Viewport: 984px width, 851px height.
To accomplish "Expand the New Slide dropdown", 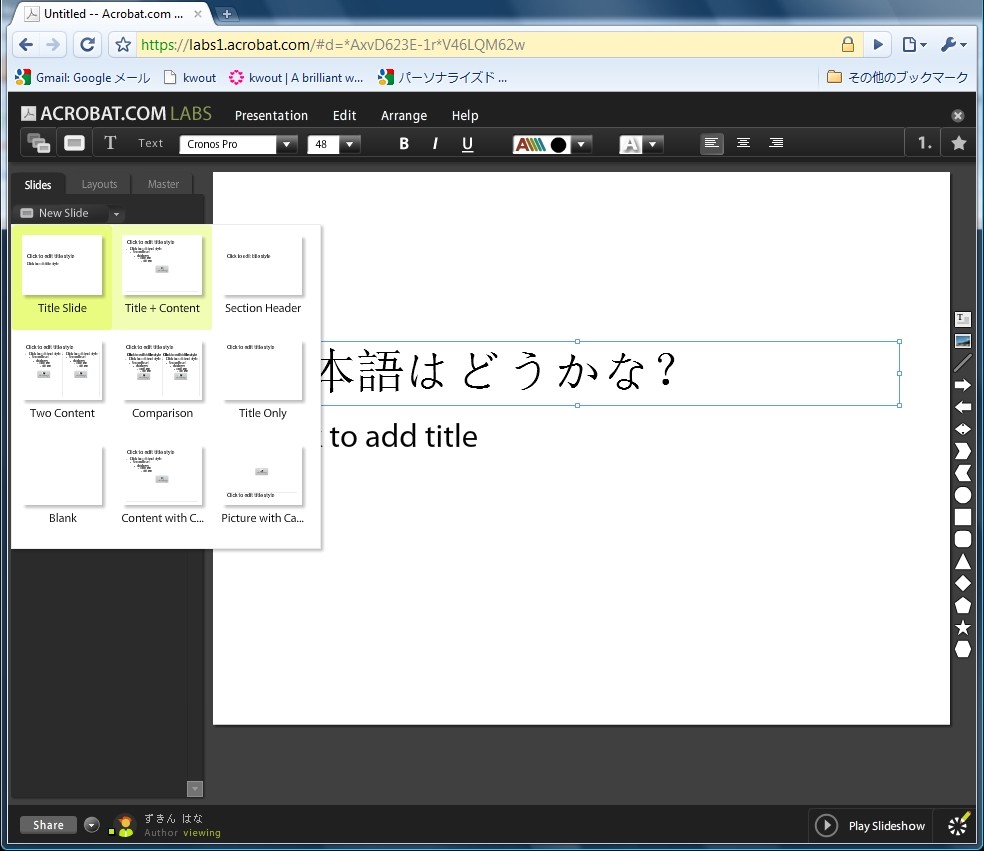I will (x=115, y=212).
